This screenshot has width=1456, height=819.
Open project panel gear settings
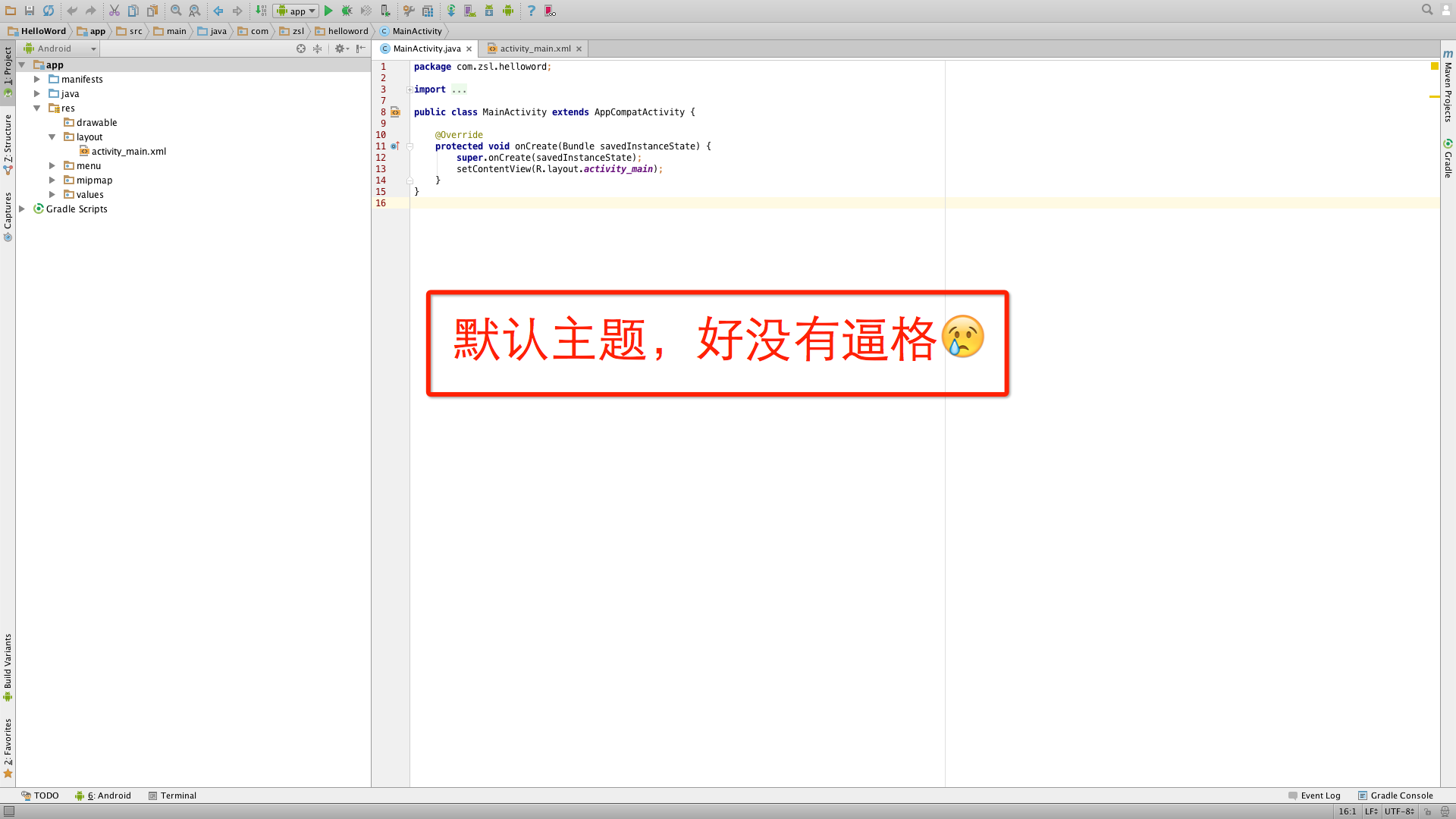pos(341,49)
